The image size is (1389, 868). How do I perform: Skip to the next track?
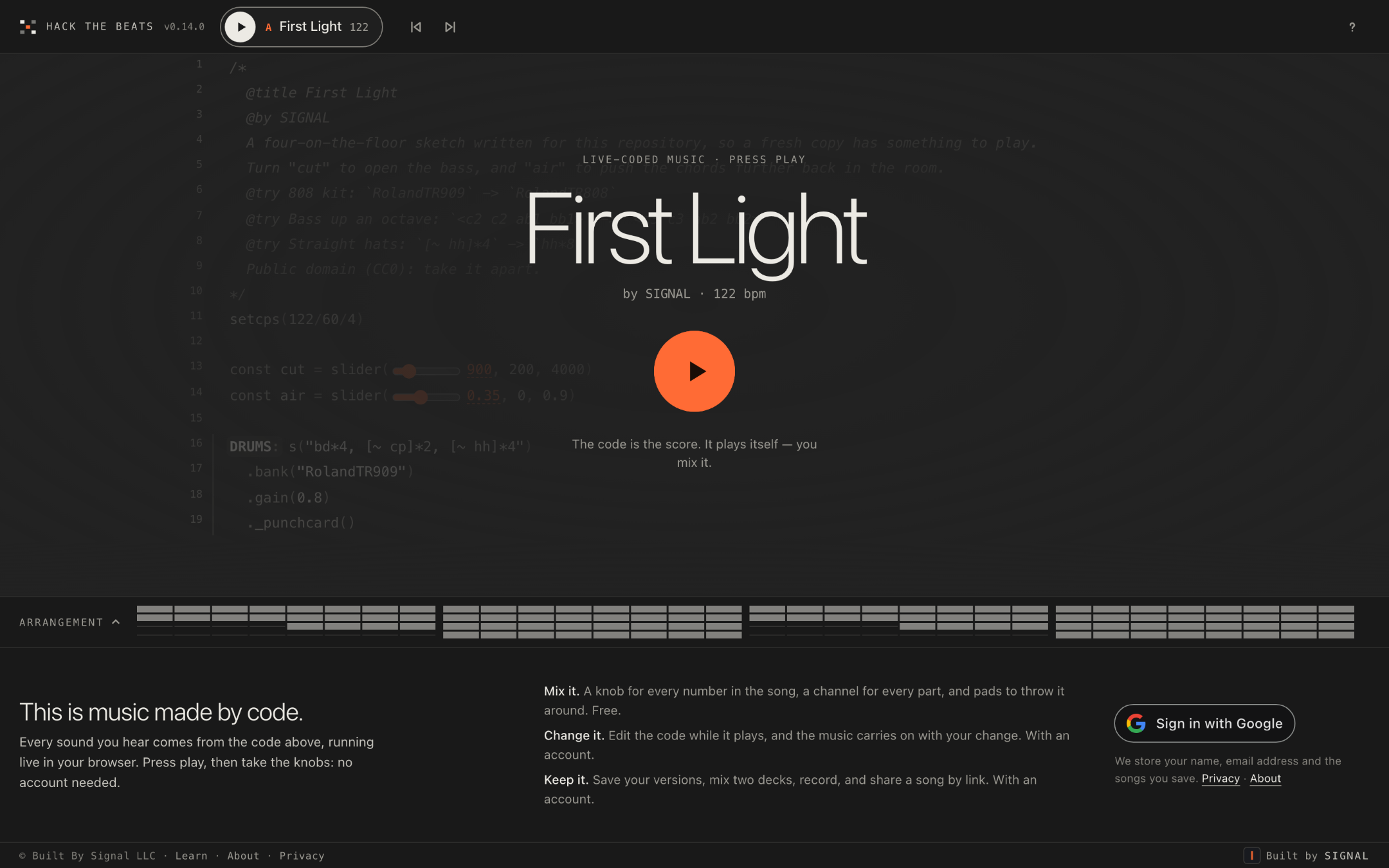[450, 27]
